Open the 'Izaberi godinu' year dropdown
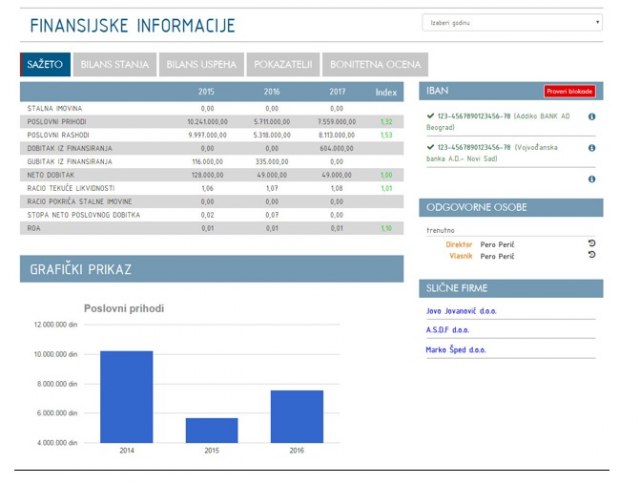The width and height of the screenshot is (640, 484). tap(511, 22)
